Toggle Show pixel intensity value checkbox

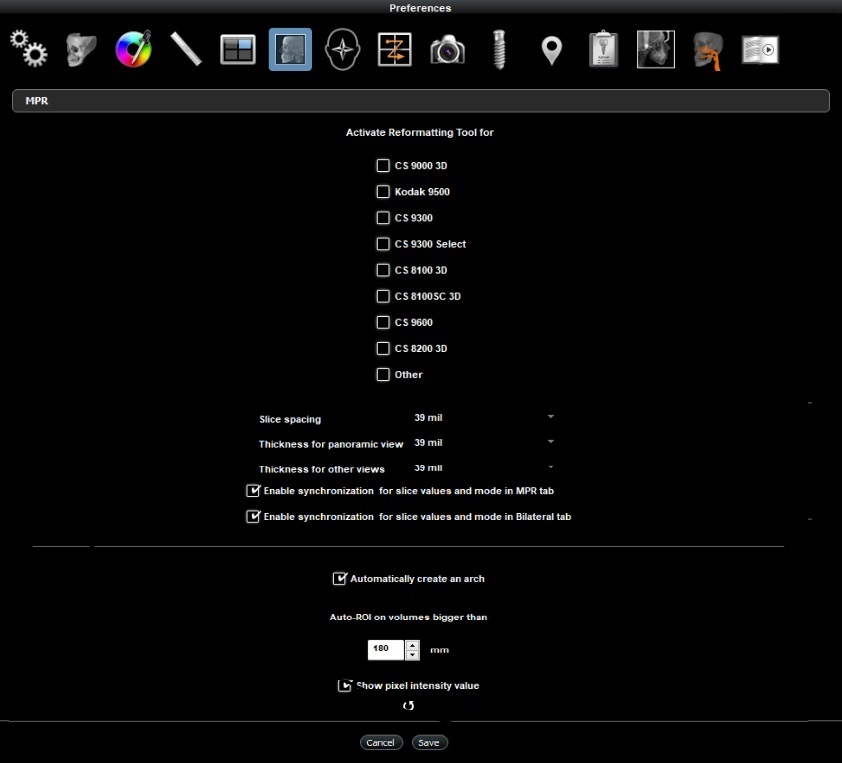345,686
